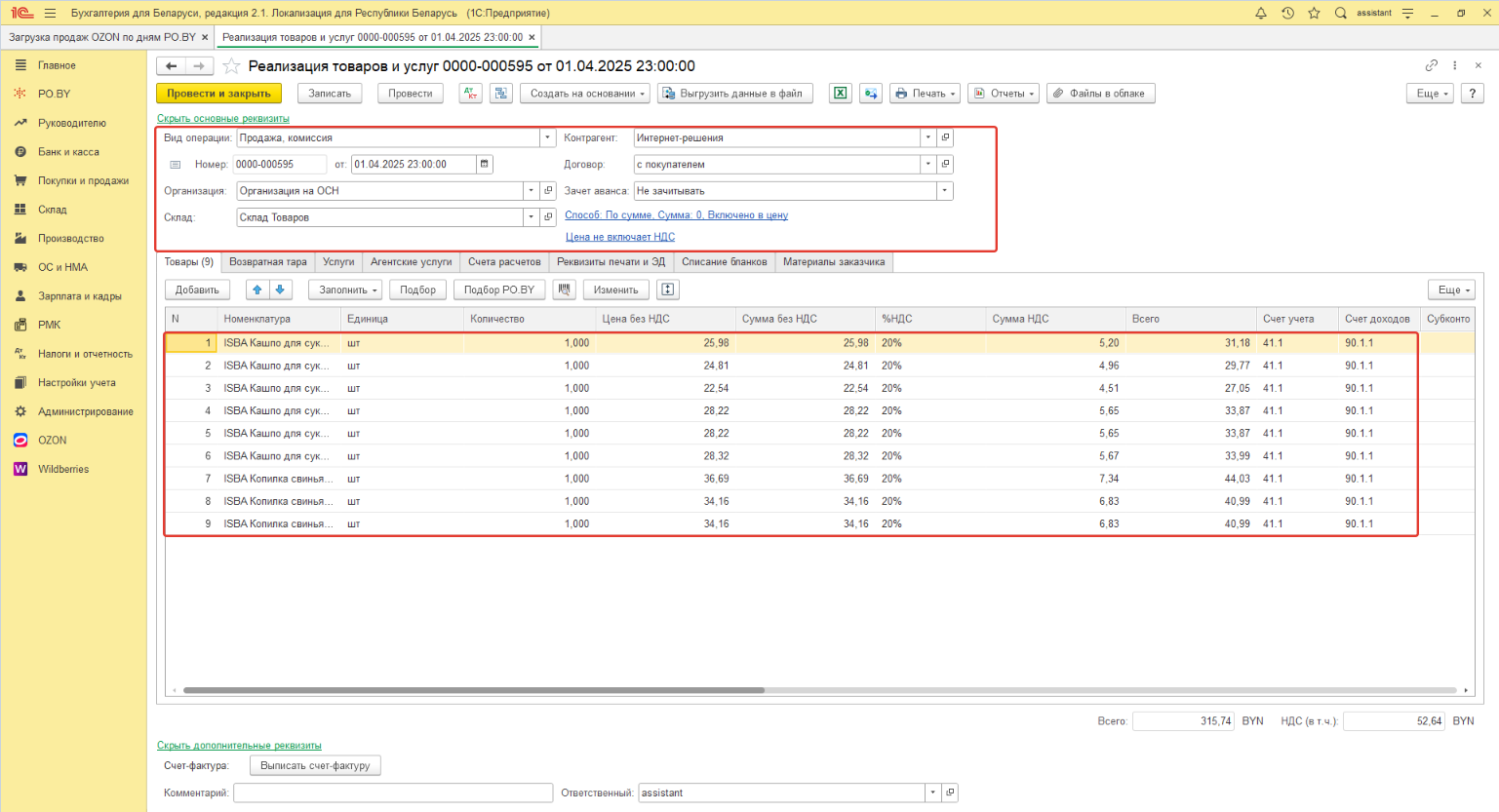Click Выгрузить данные в файл button
This screenshot has width=1499, height=812.
(737, 94)
